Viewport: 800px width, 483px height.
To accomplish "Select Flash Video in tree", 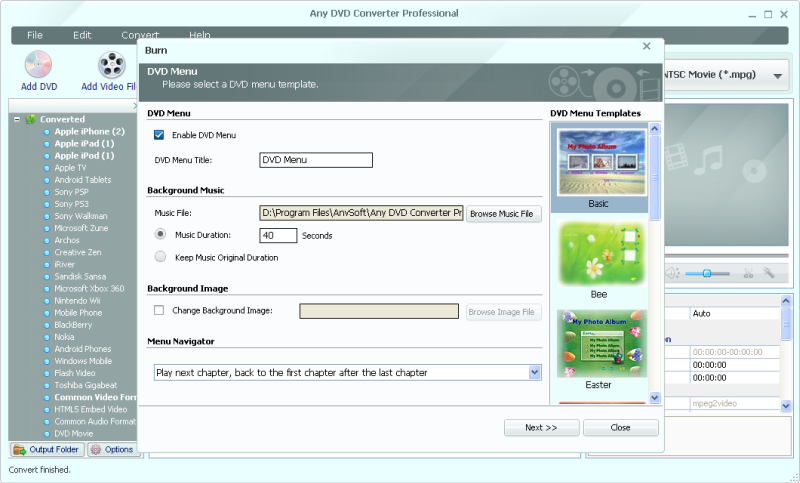I will pos(74,373).
